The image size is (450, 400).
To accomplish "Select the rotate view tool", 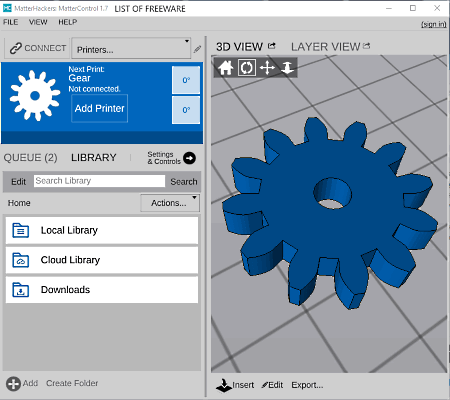I will click(x=247, y=68).
